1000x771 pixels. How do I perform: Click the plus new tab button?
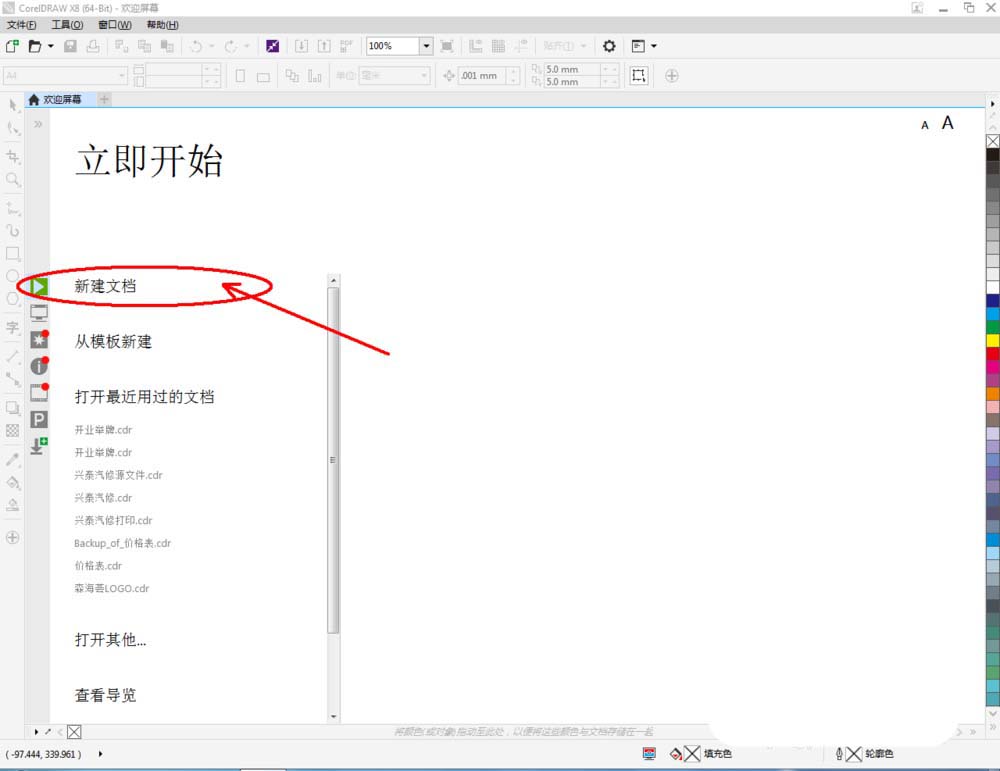click(x=105, y=99)
